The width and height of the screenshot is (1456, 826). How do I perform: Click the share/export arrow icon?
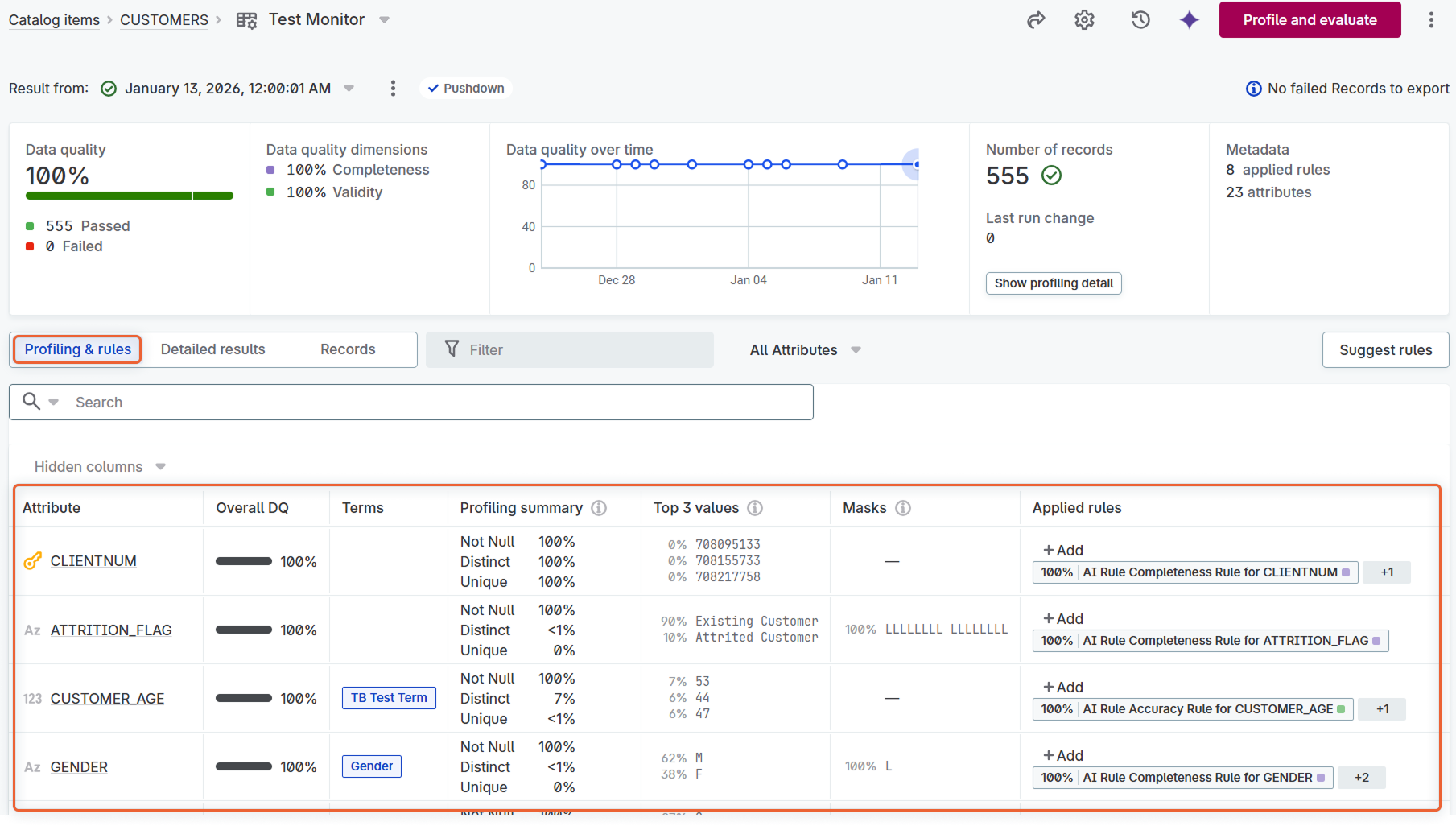(1035, 19)
